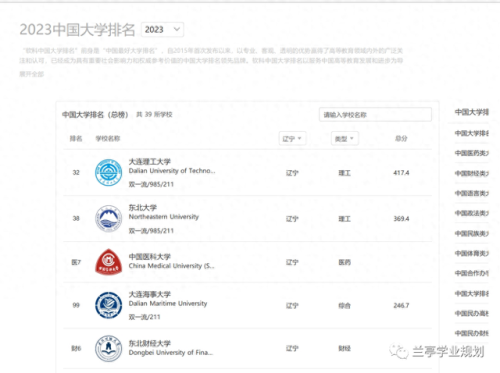Click rank number 38
The image size is (500, 373).
click(76, 219)
